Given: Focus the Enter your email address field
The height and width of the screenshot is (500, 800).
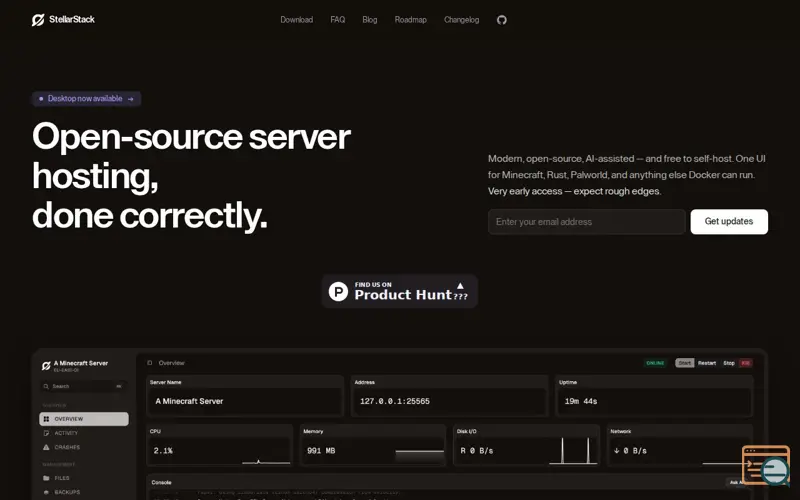Looking at the screenshot, I should tap(587, 221).
